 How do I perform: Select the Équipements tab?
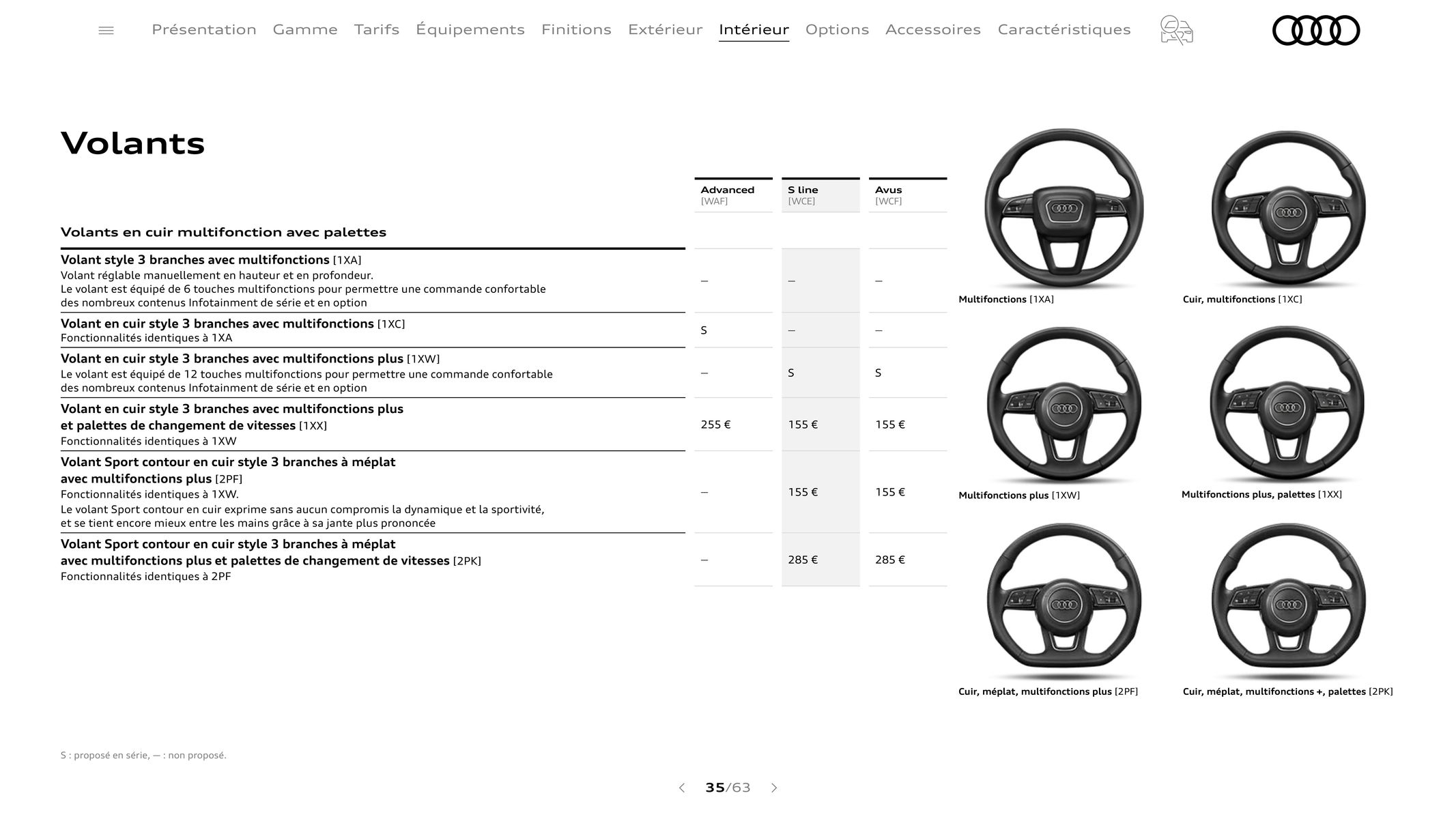coord(470,29)
